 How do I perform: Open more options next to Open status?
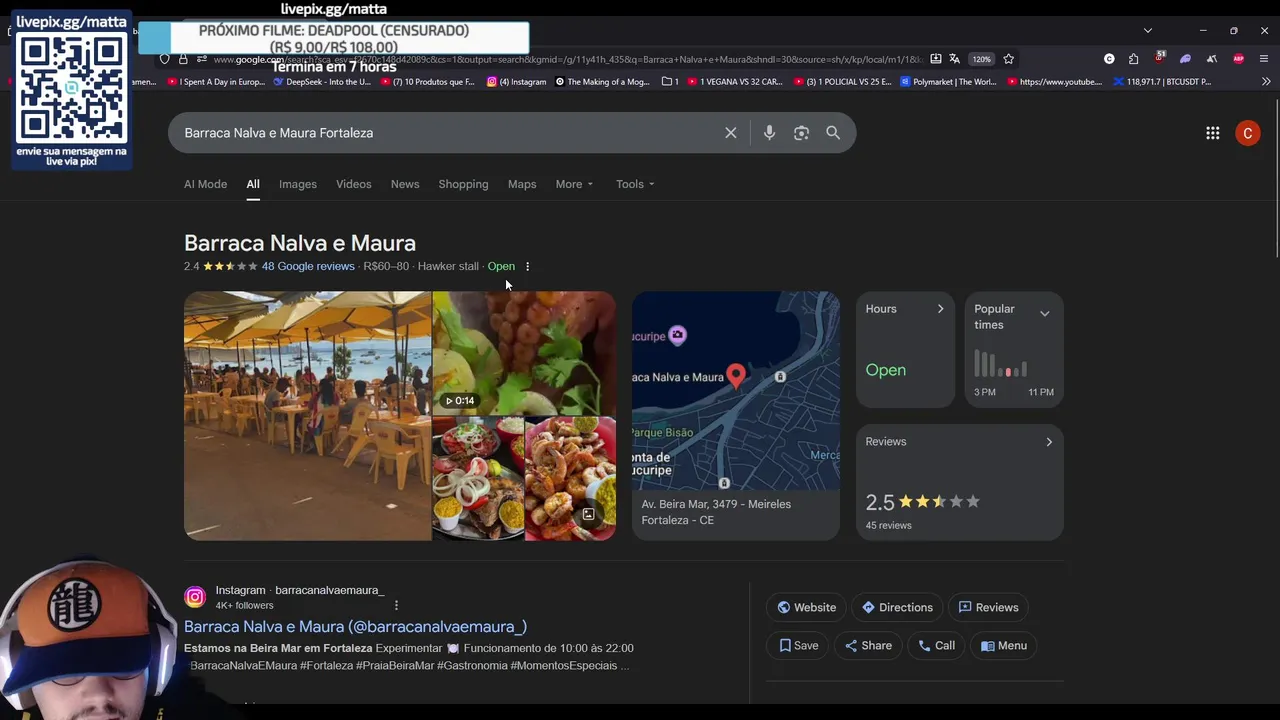click(x=528, y=267)
